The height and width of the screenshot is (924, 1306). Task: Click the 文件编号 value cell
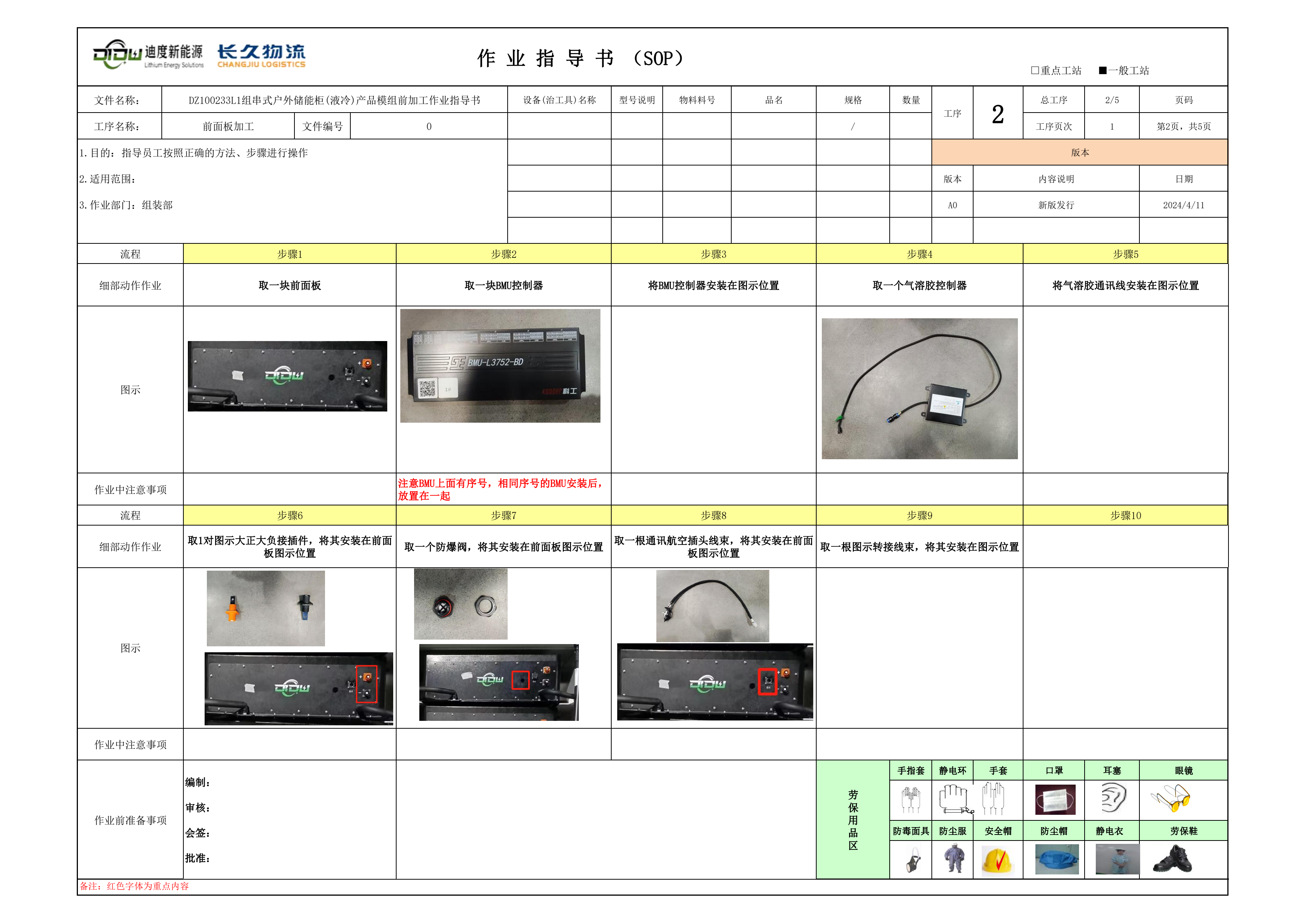428,126
